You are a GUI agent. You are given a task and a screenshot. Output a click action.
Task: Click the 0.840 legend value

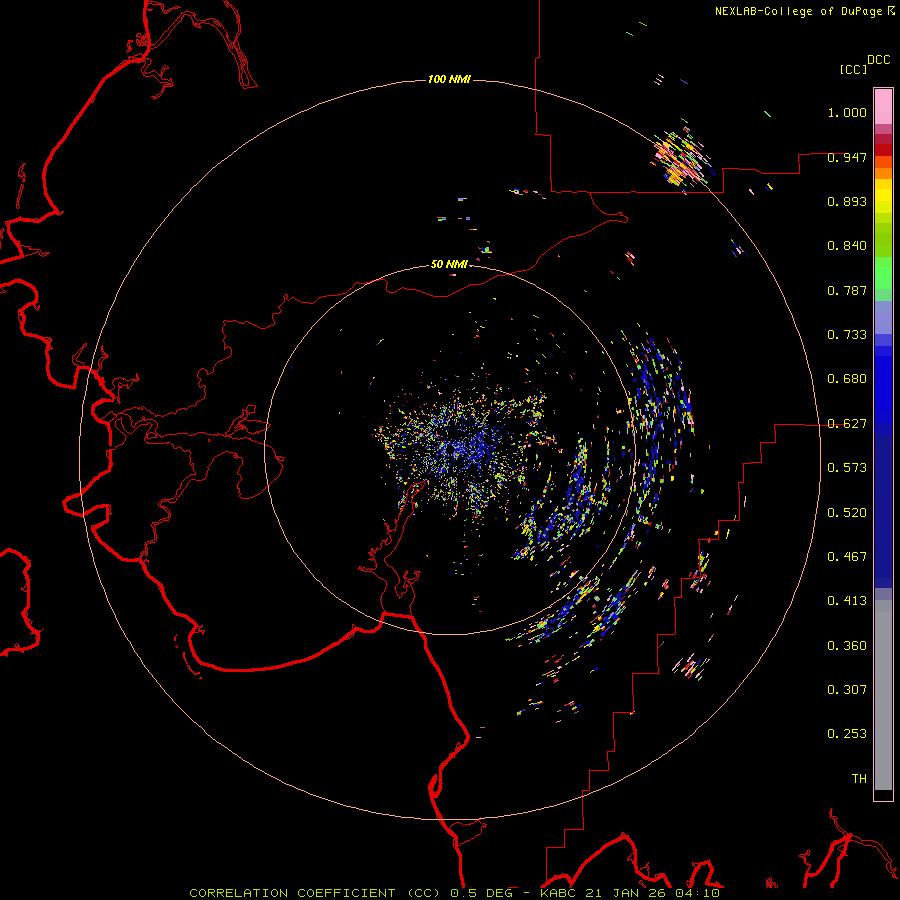tap(847, 246)
